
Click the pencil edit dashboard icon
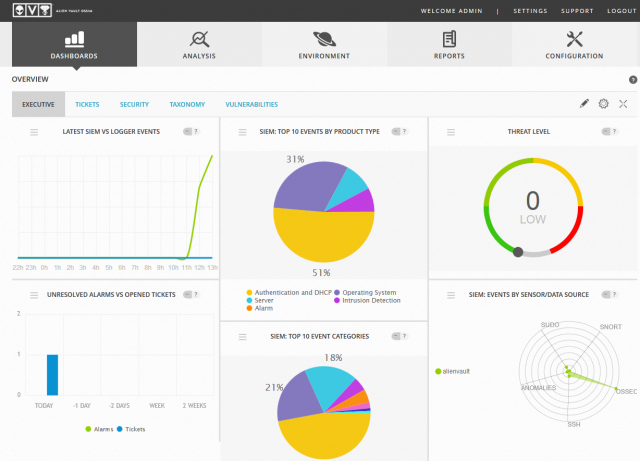(585, 104)
